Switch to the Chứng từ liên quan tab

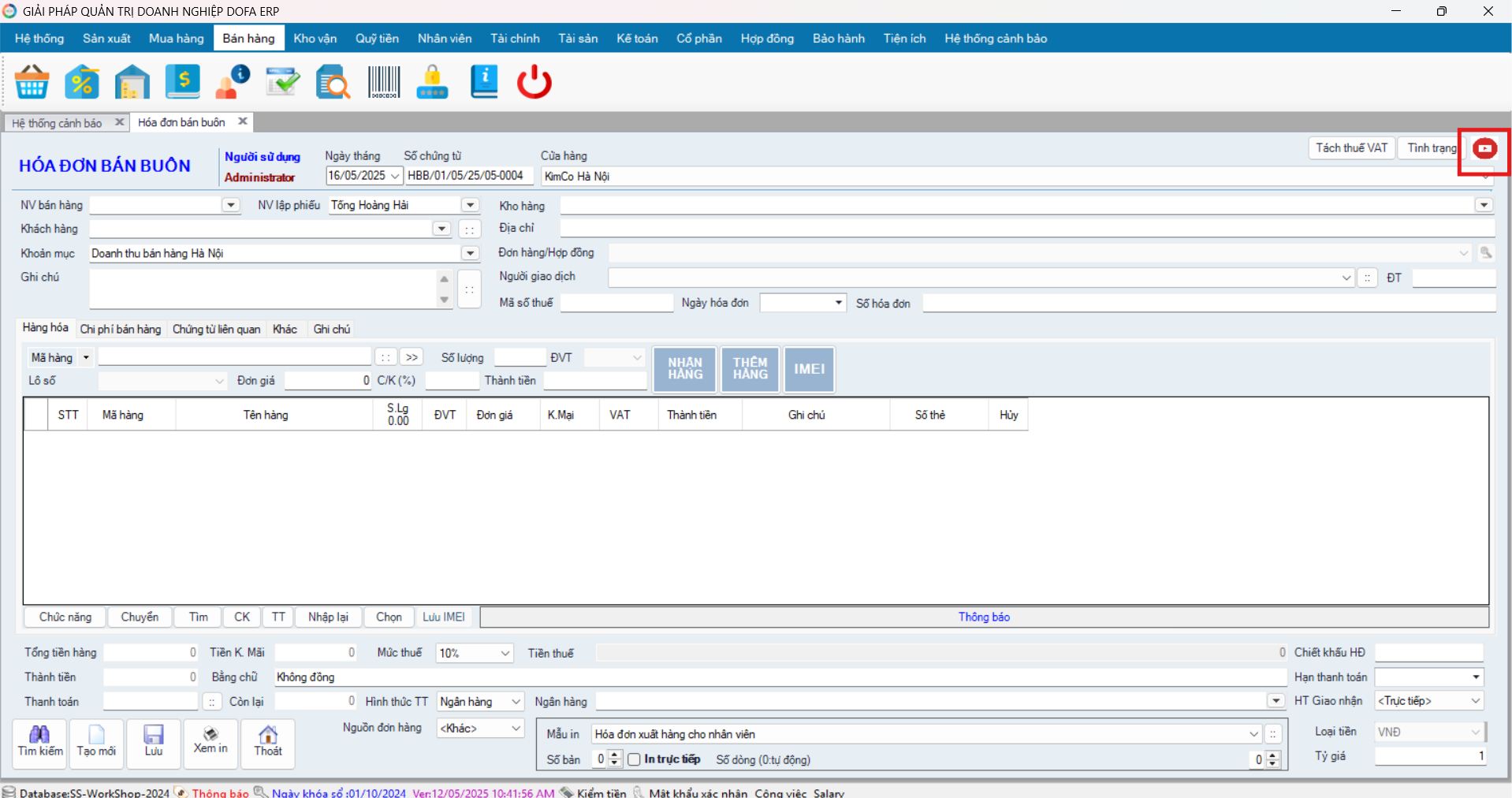coord(217,329)
